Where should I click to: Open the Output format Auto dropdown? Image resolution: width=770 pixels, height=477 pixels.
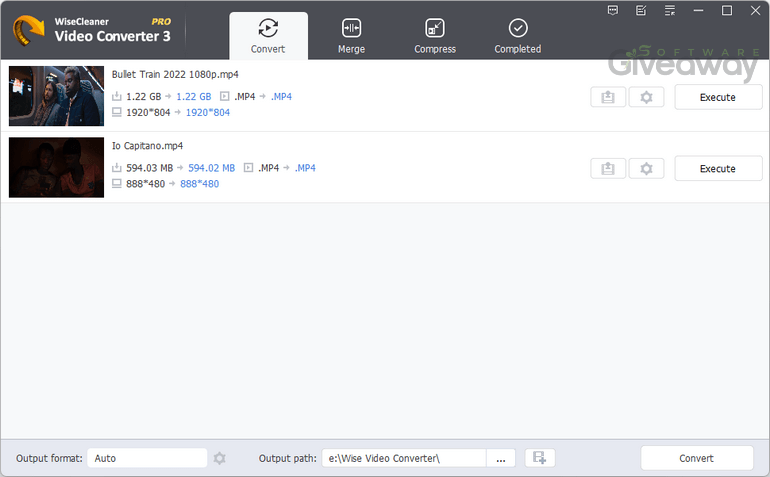(x=147, y=458)
